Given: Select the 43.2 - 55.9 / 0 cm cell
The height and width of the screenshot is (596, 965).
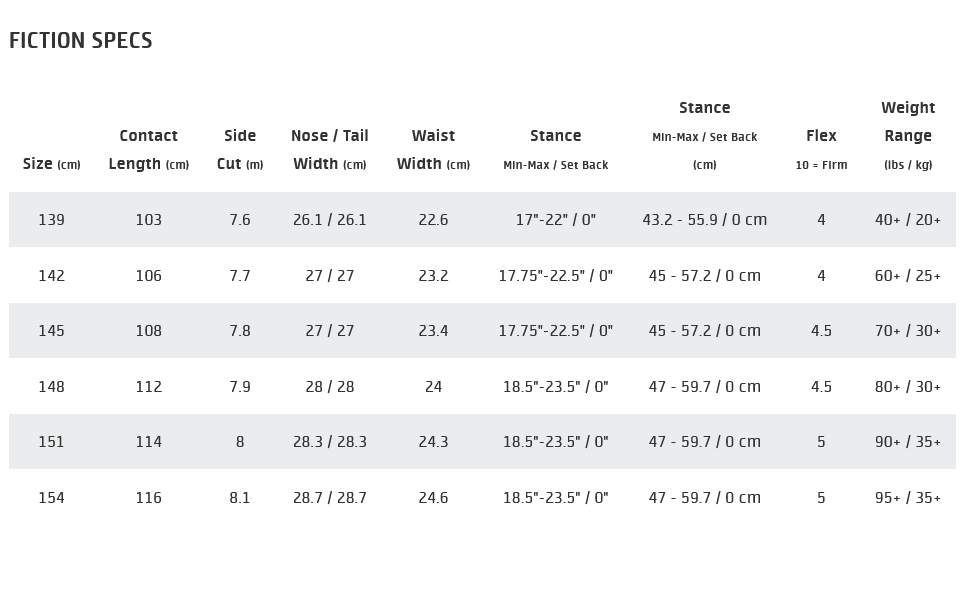Looking at the screenshot, I should click(x=704, y=220).
